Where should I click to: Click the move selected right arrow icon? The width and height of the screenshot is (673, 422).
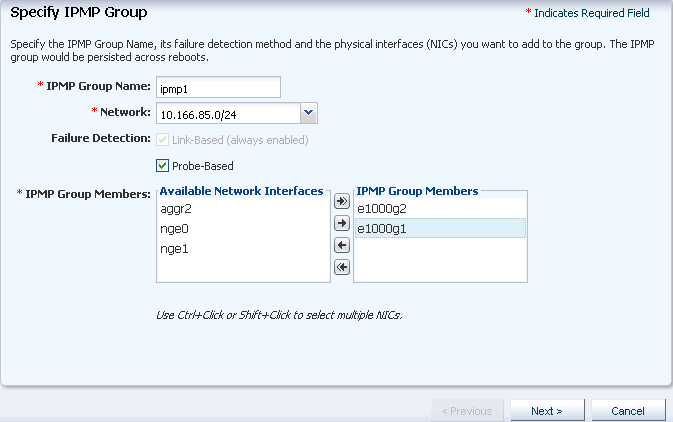coord(342,223)
